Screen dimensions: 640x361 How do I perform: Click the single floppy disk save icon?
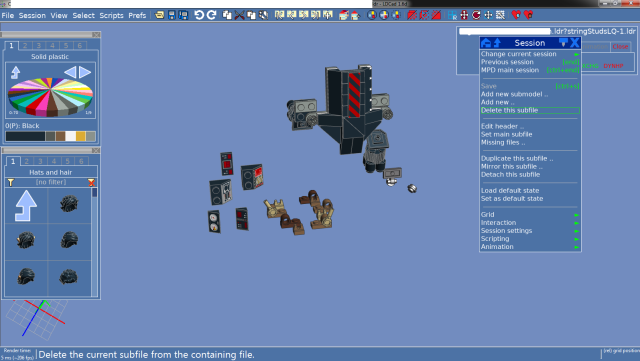172,16
